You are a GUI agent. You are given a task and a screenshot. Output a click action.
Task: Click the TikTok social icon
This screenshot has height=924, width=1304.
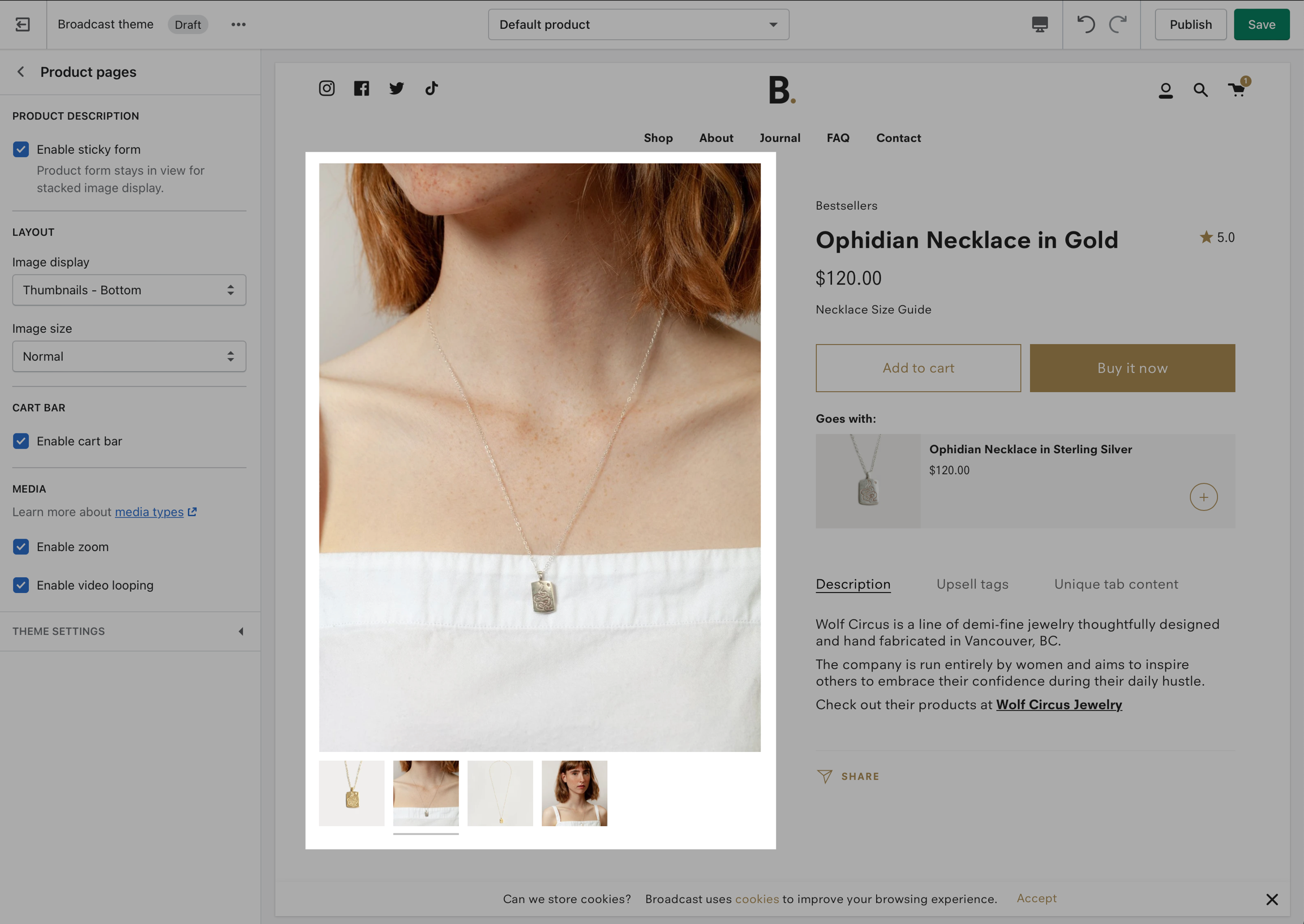(431, 88)
